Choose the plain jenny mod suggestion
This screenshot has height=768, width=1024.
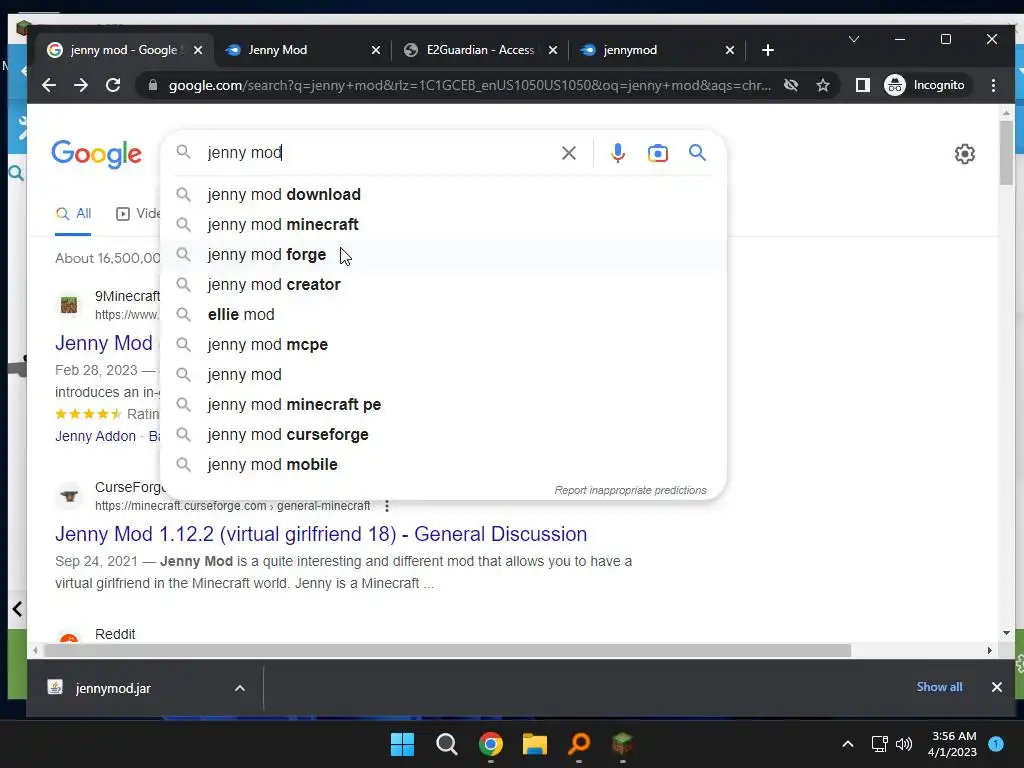[443, 375]
